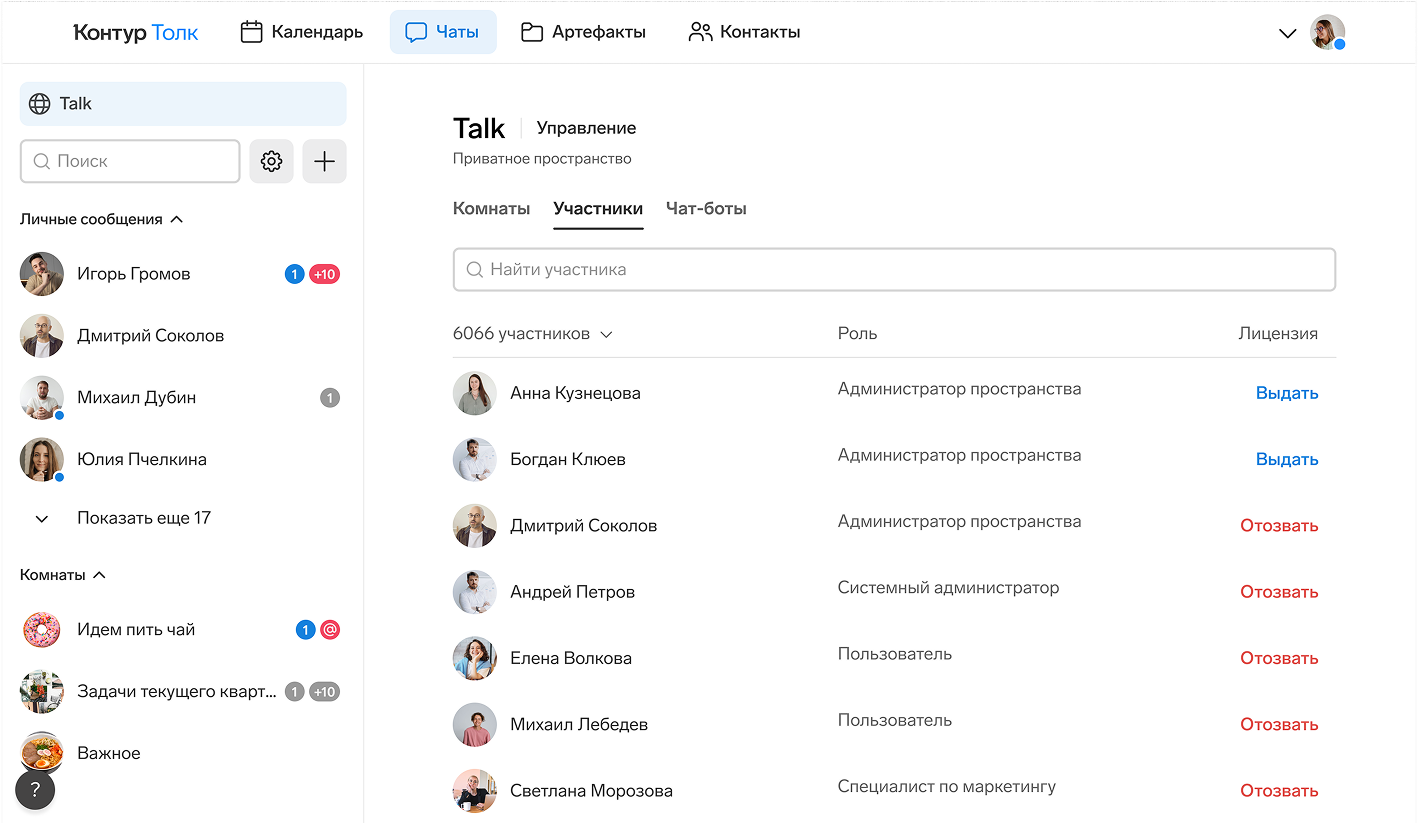1418x823 pixels.
Task: Open the 6066 участников filter dropdown
Action: click(x=532, y=334)
